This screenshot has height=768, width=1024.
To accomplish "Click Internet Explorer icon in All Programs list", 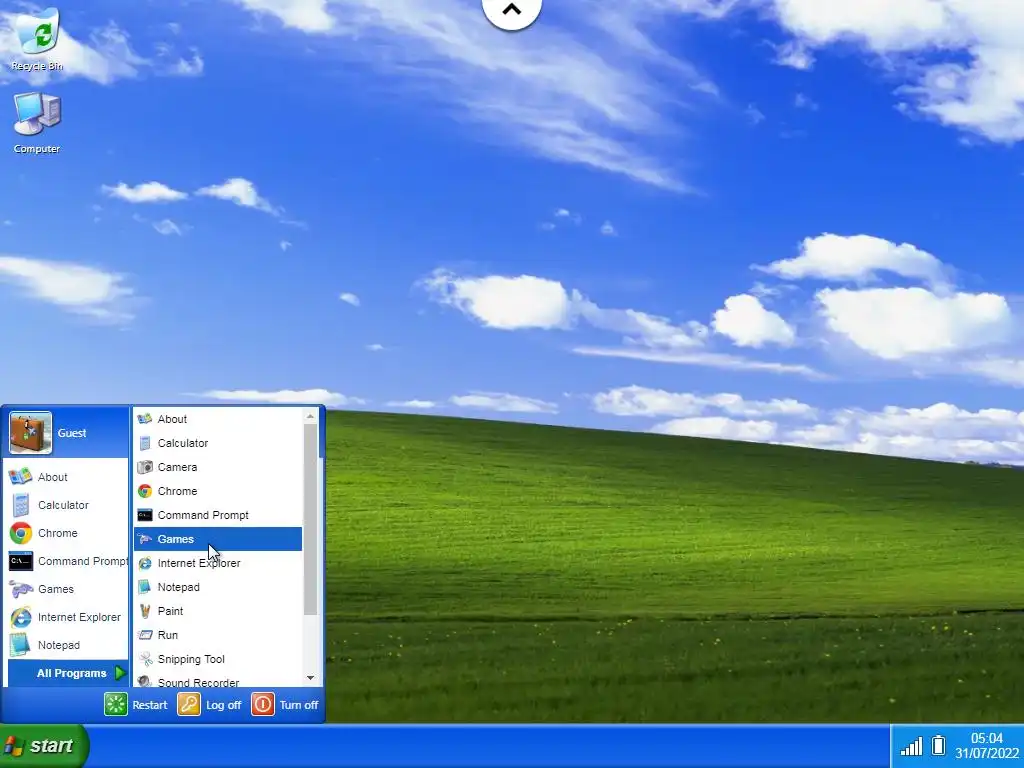I will 145,563.
